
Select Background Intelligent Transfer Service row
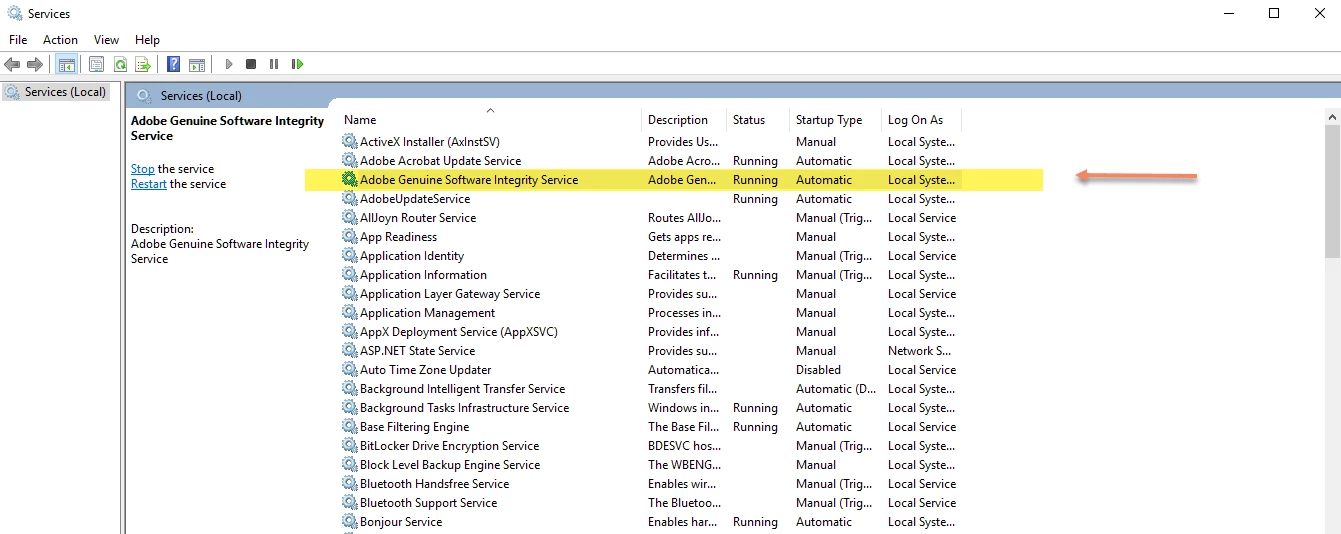coord(650,389)
